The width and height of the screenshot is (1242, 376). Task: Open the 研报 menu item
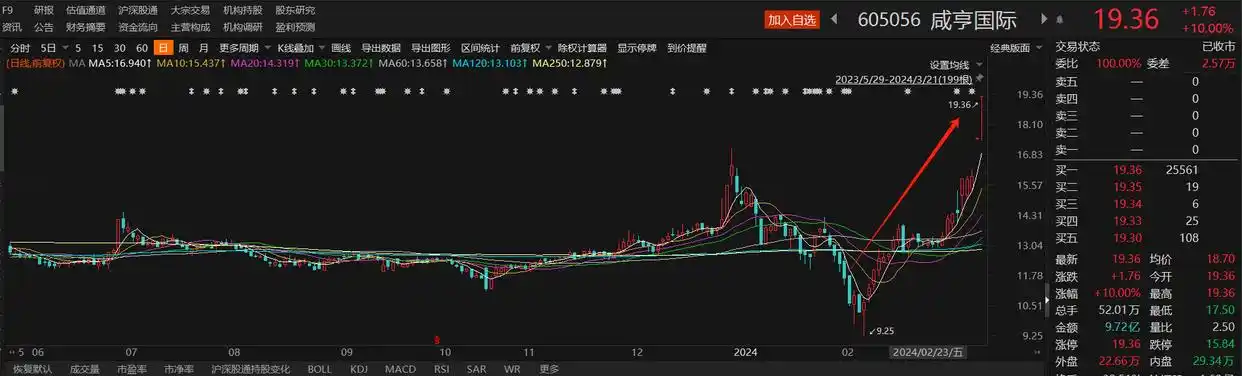(44, 10)
